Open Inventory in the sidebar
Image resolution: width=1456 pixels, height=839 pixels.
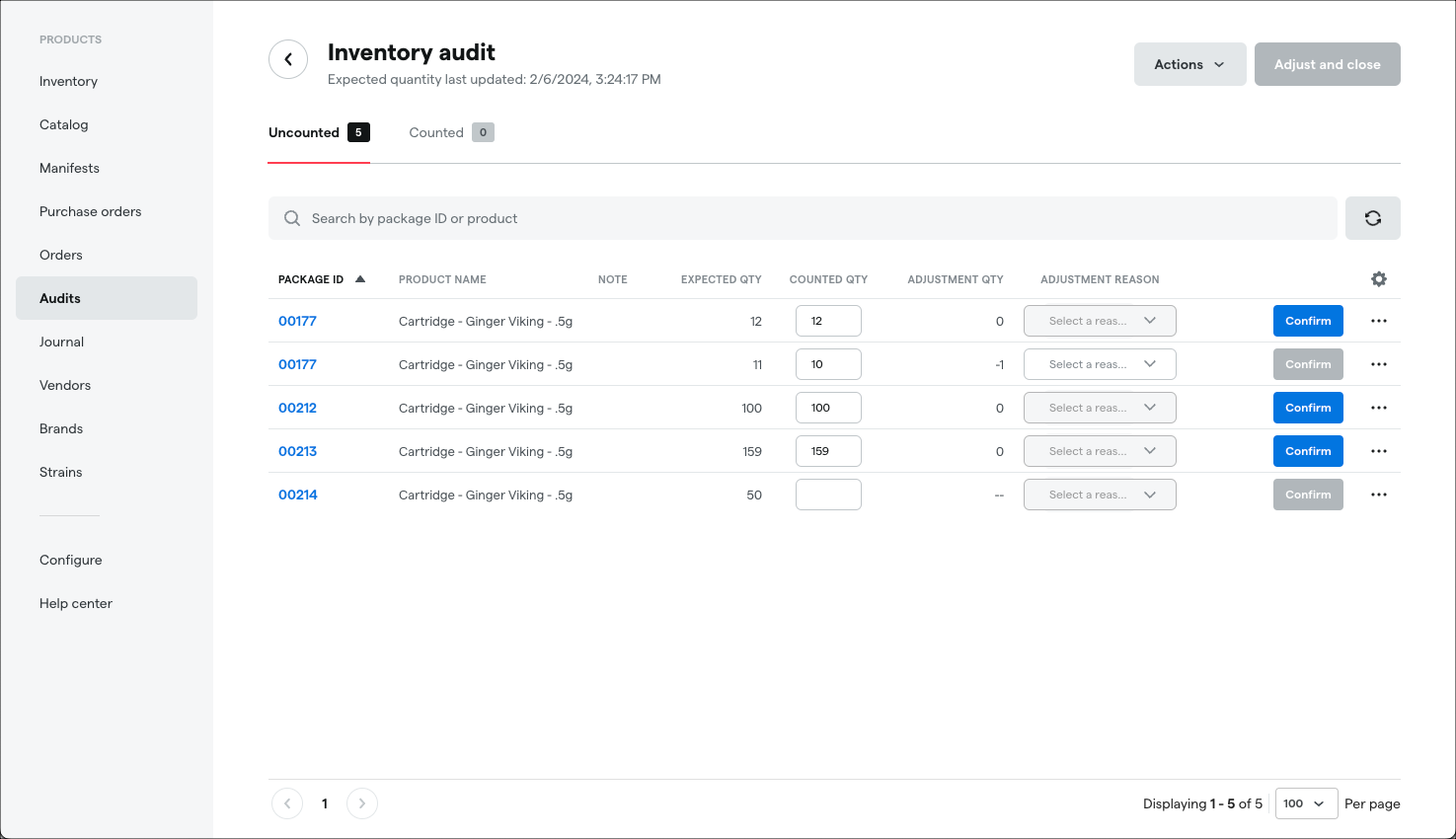[68, 81]
